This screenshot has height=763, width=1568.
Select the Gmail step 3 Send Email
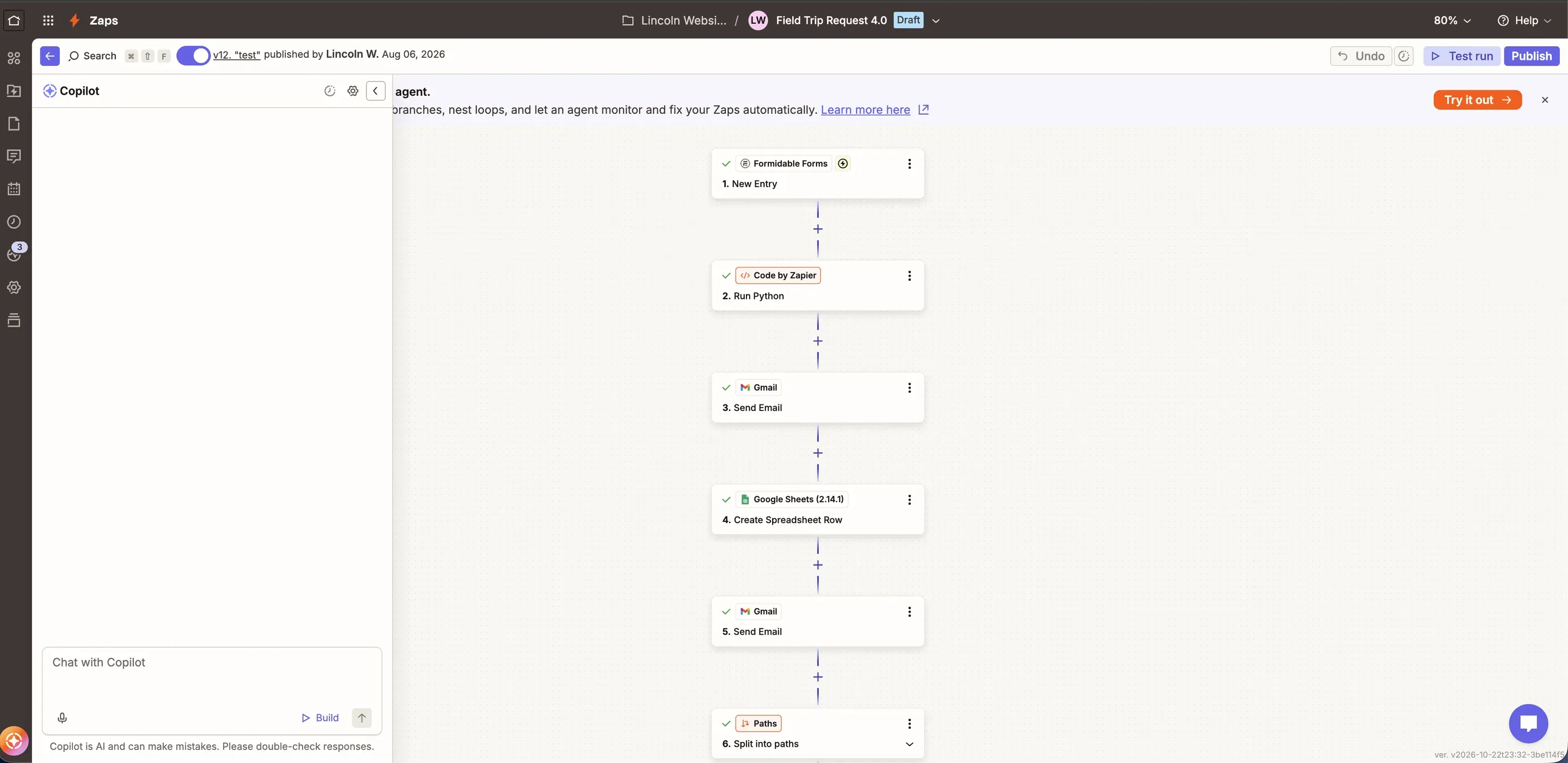[x=817, y=397]
